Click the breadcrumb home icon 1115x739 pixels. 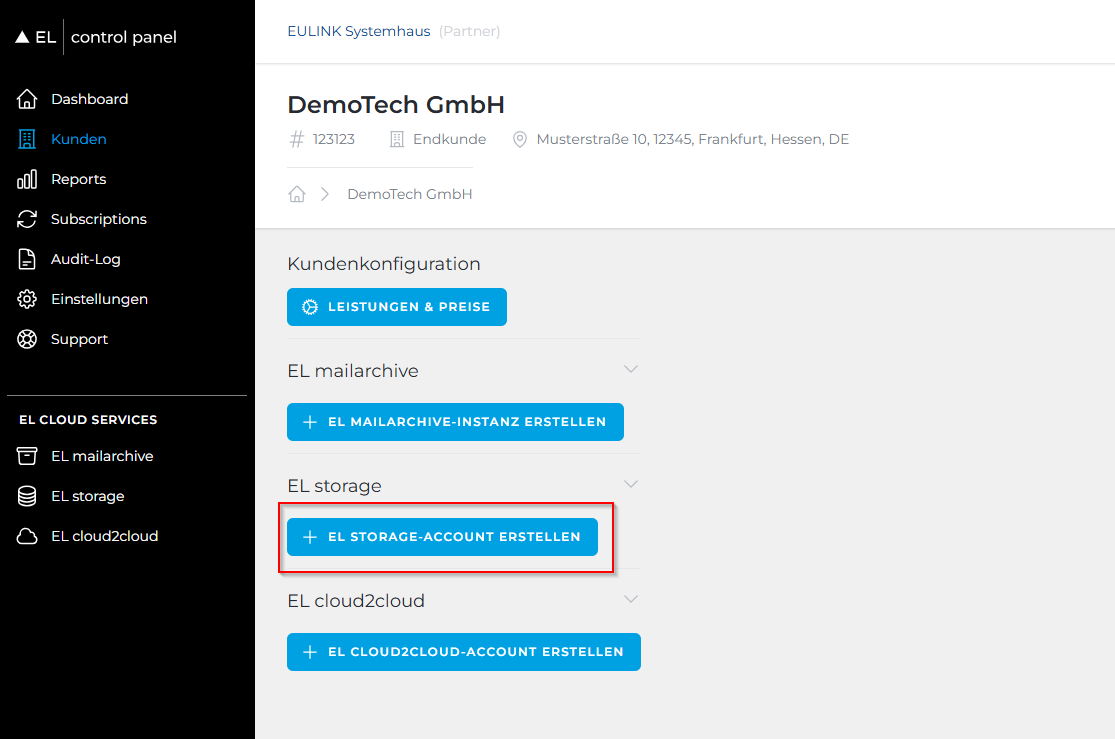pos(297,194)
